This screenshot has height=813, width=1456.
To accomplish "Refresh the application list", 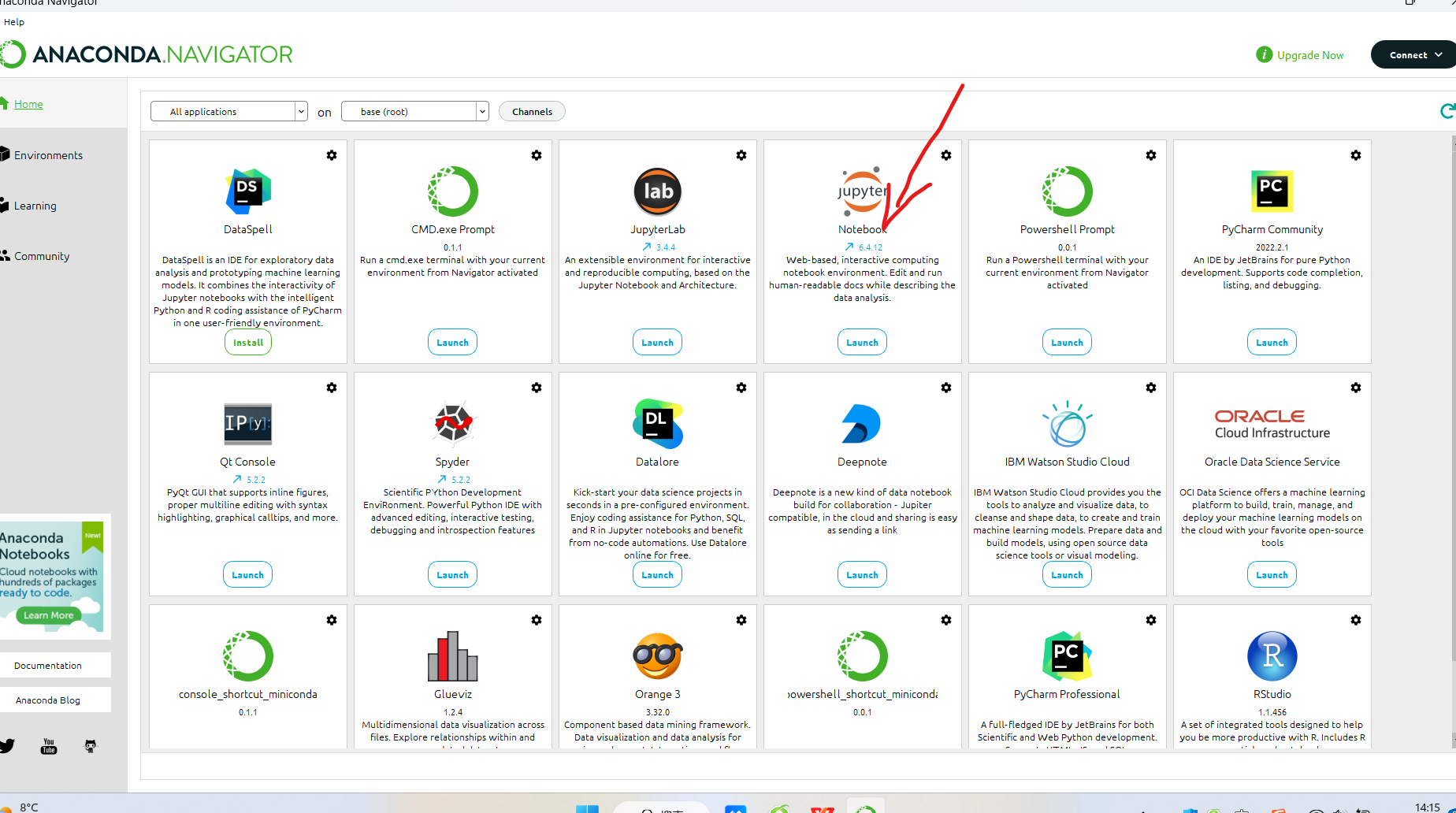I will click(1447, 111).
